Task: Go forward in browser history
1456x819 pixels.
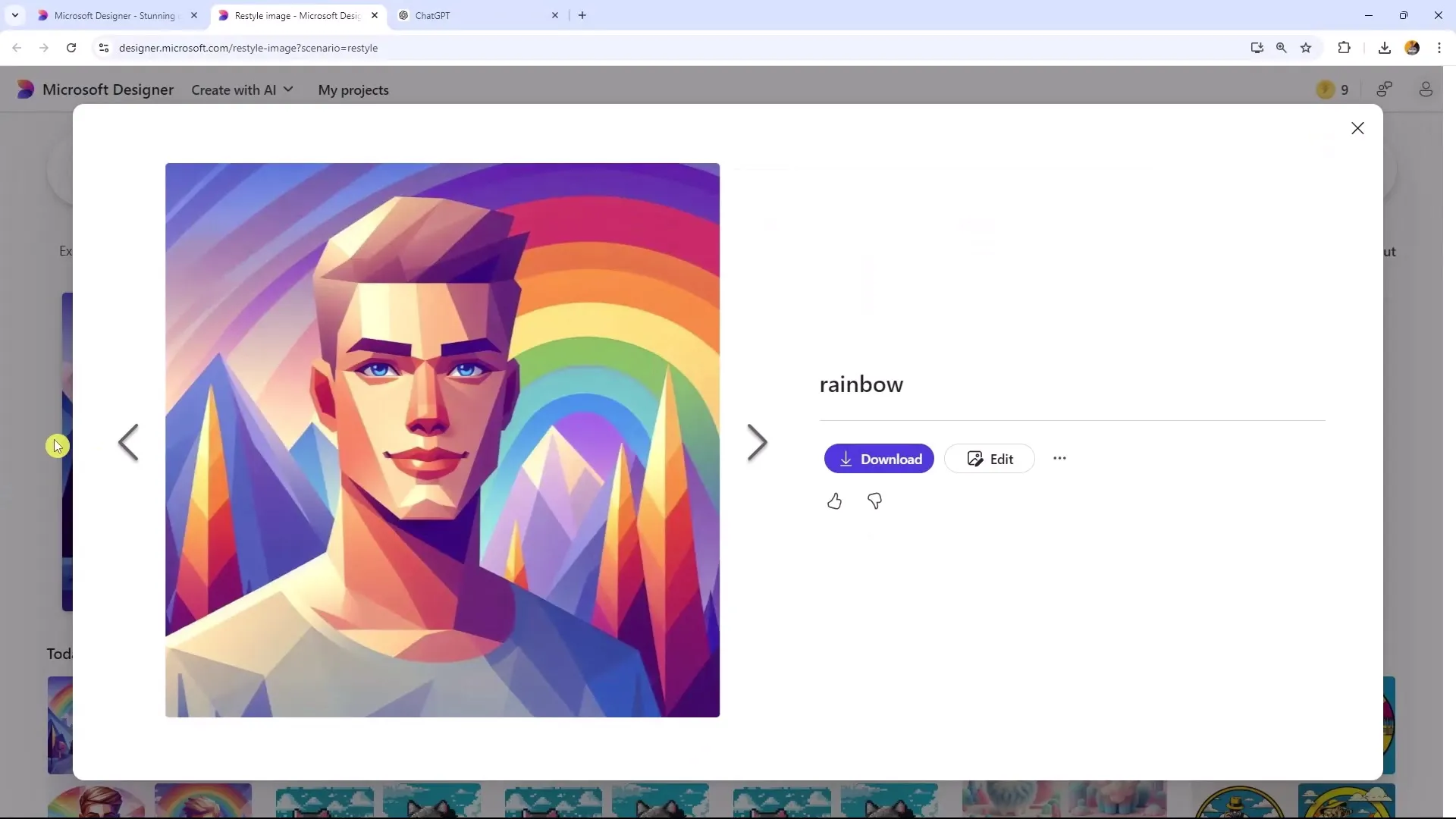Action: [44, 48]
